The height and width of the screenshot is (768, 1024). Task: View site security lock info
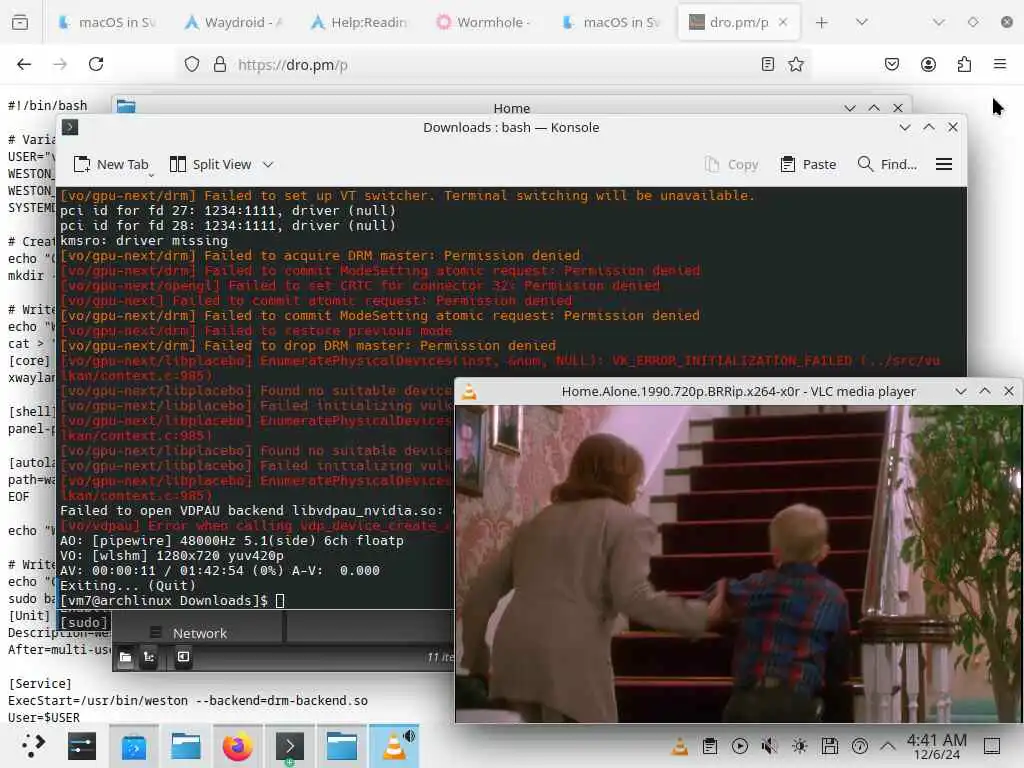[220, 64]
